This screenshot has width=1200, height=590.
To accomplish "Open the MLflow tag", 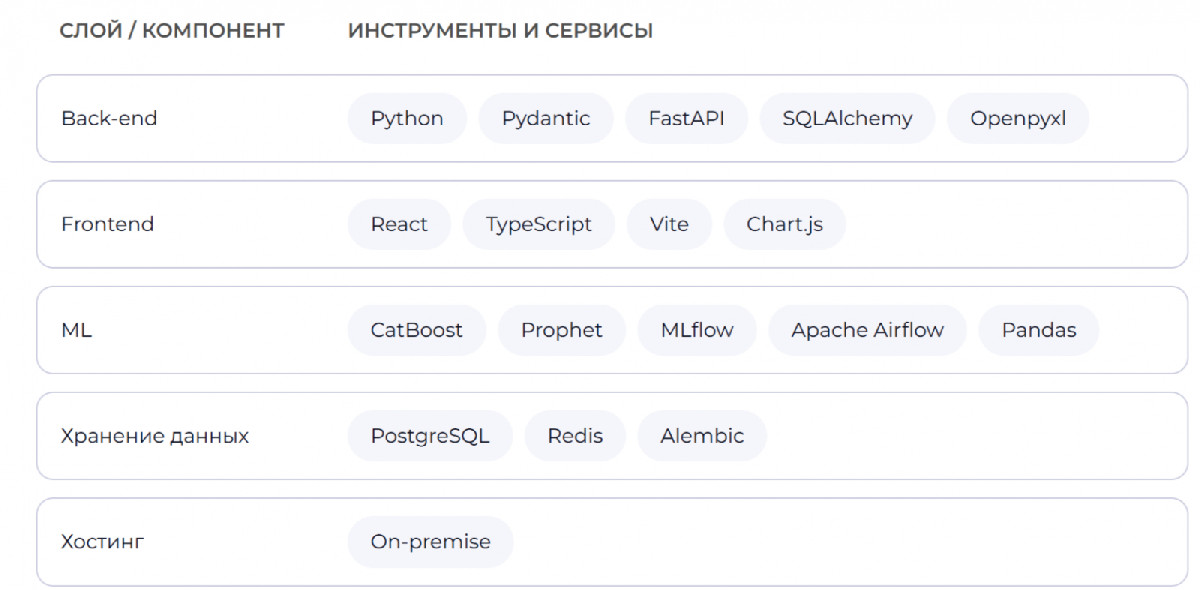I will pyautogui.click(x=697, y=331).
